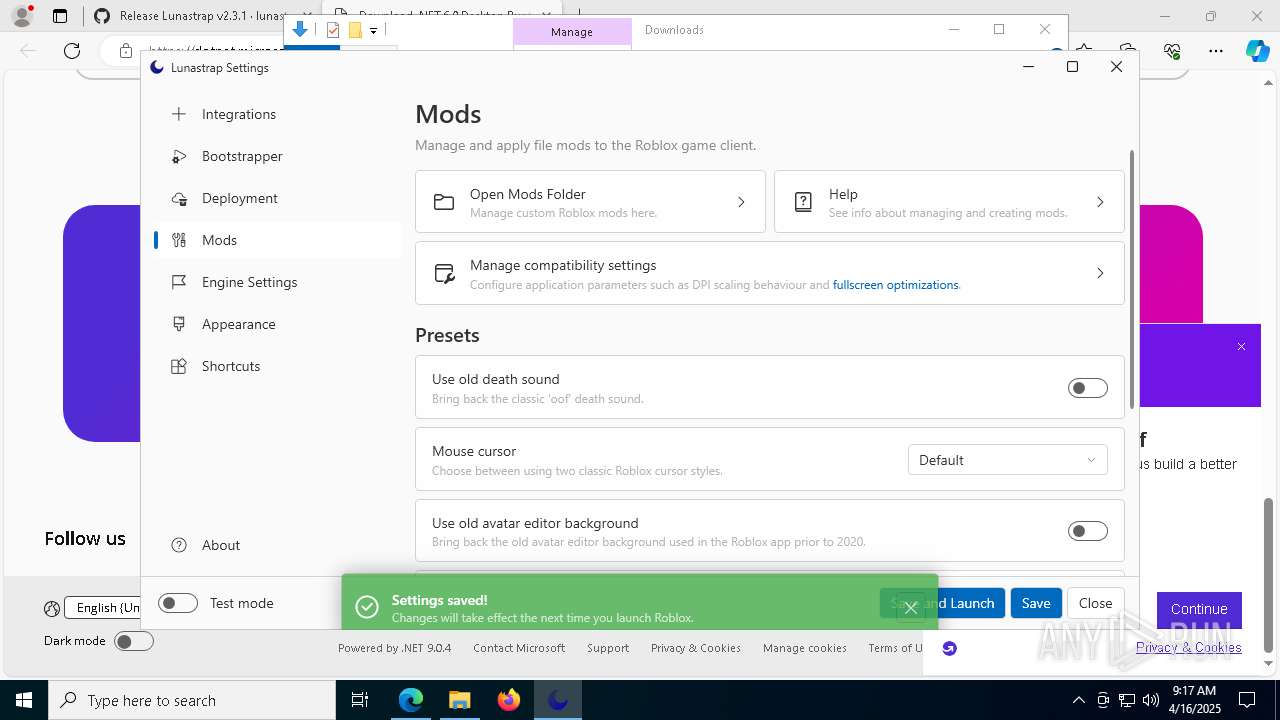Click the clock showing 9:17 AM
This screenshot has height=720, width=1280.
tap(1194, 700)
